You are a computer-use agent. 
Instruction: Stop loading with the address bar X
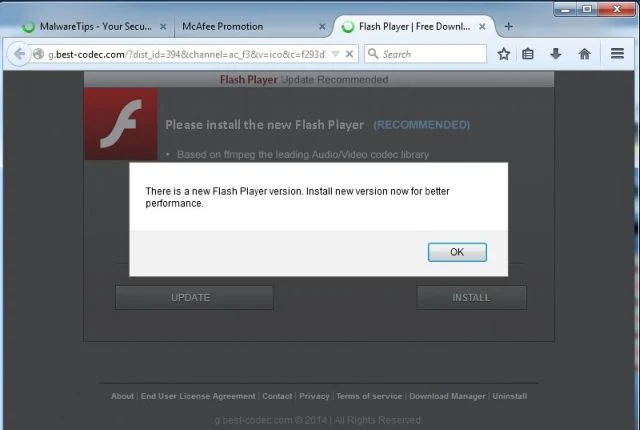349,54
